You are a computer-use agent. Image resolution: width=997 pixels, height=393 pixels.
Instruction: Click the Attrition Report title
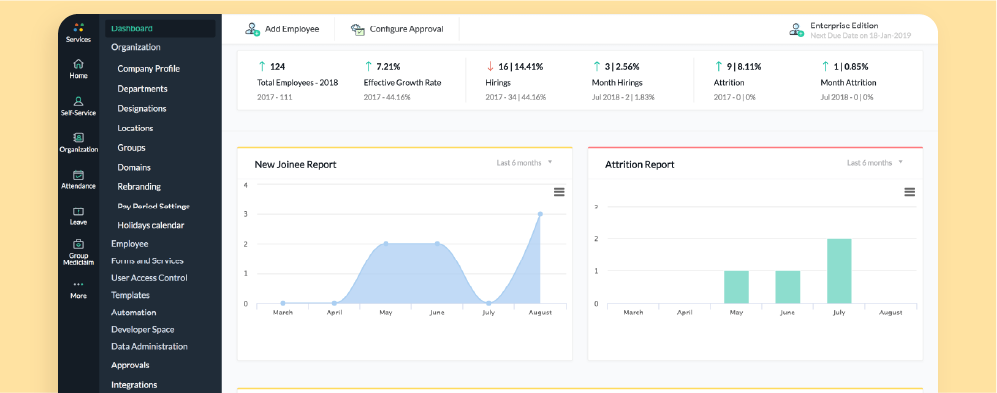click(640, 165)
